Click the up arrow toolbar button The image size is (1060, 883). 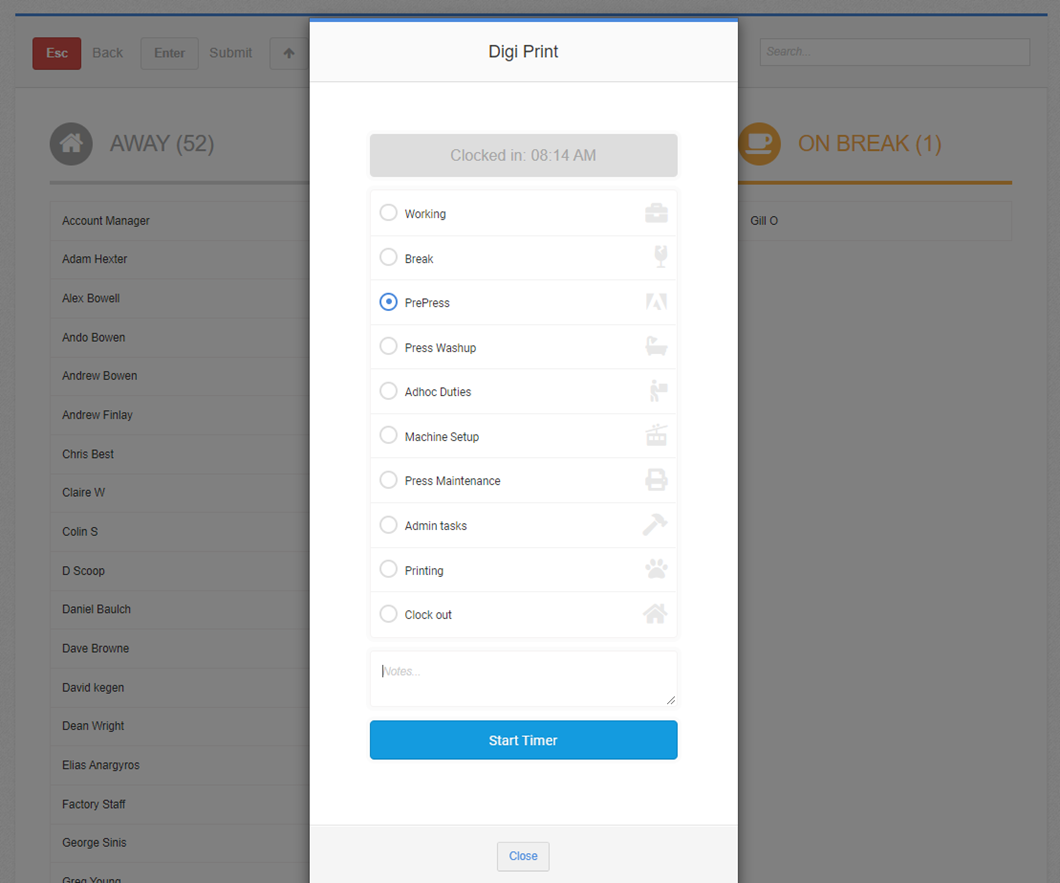point(289,53)
